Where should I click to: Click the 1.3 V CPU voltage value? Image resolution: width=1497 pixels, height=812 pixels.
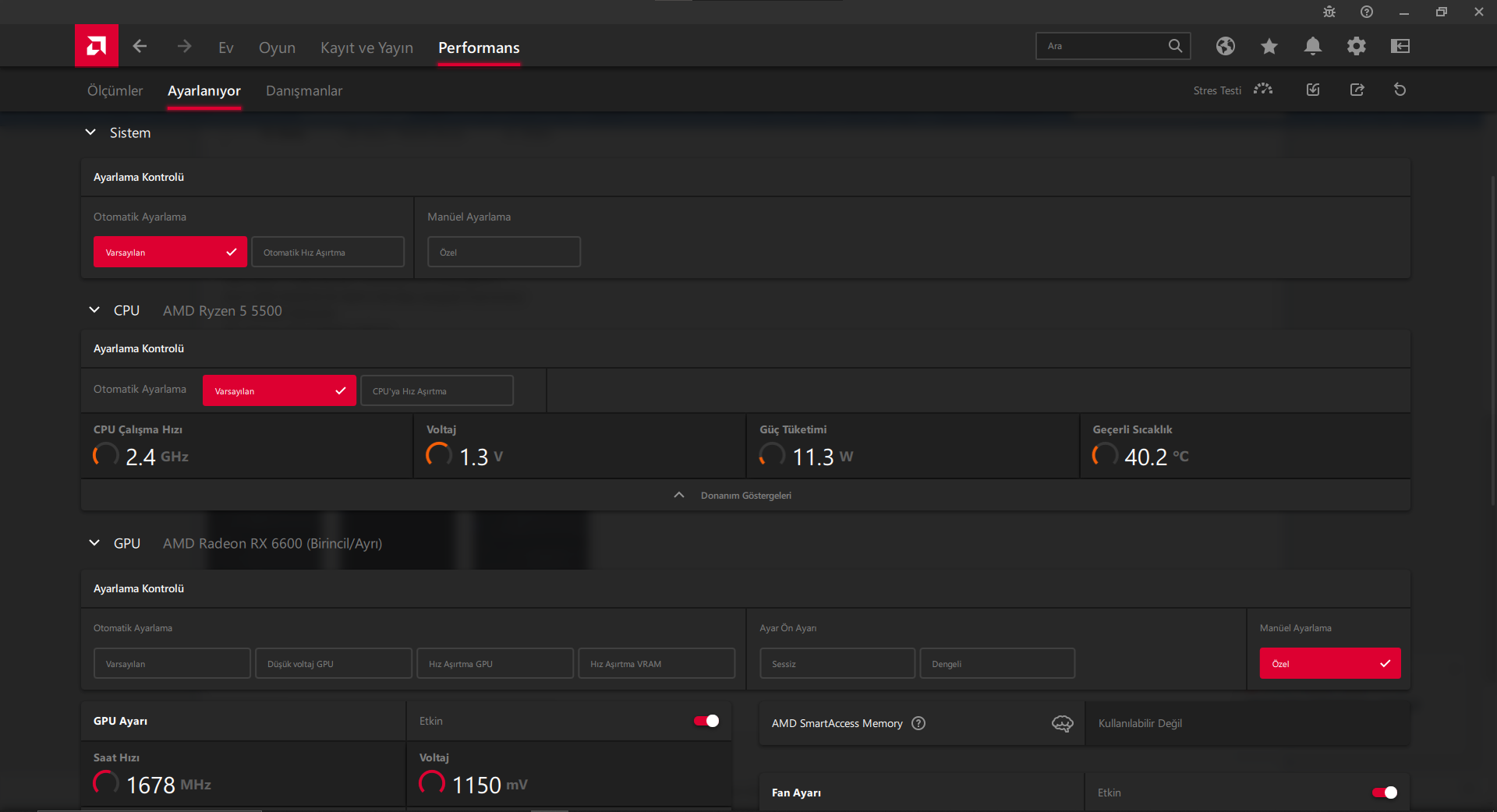click(x=481, y=457)
